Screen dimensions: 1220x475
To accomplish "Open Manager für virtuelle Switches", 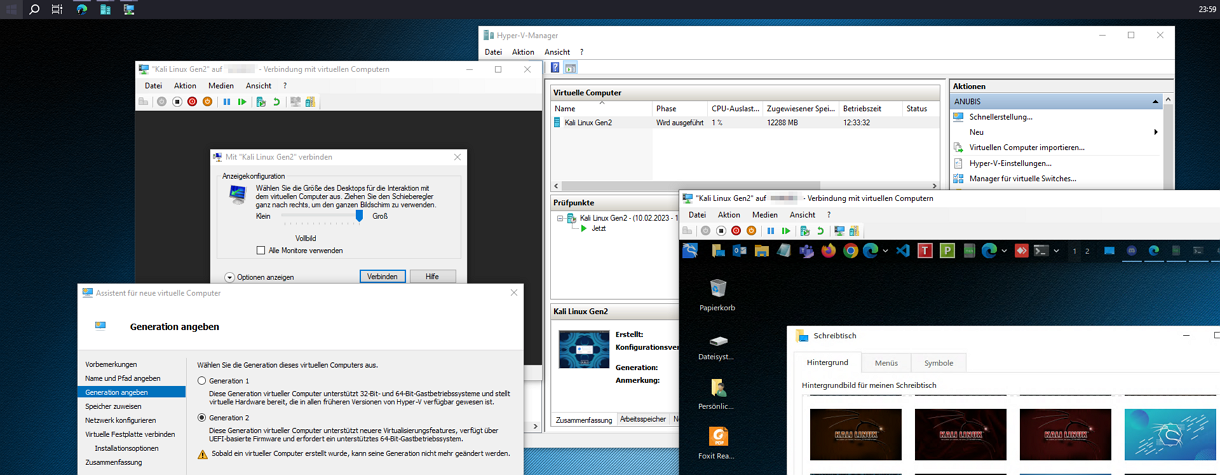I will pos(1022,179).
